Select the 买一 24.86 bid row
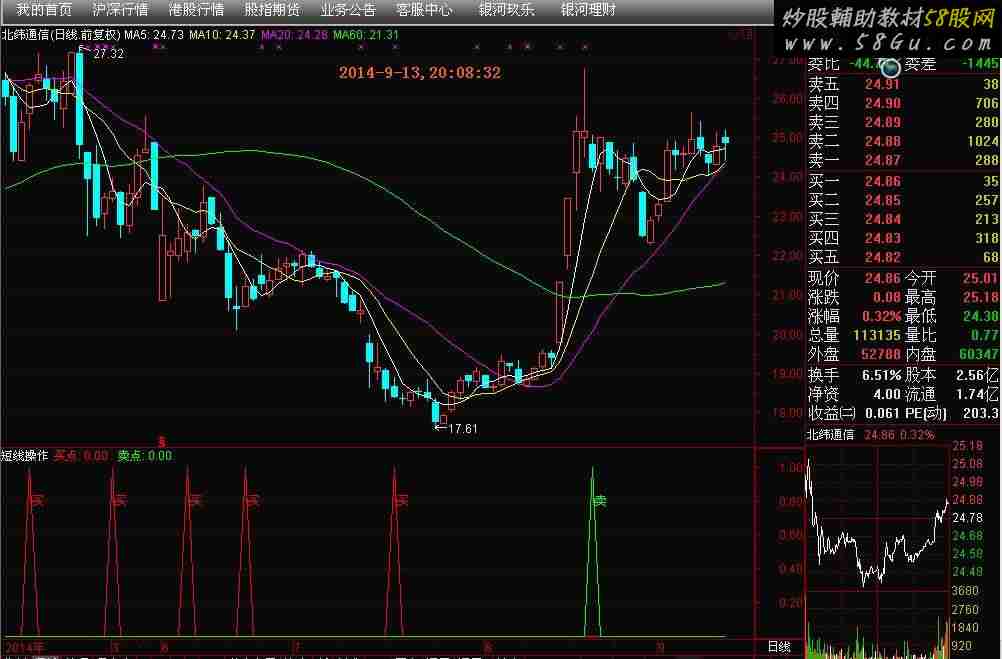Viewport: 1002px width, 659px height. tap(902, 182)
